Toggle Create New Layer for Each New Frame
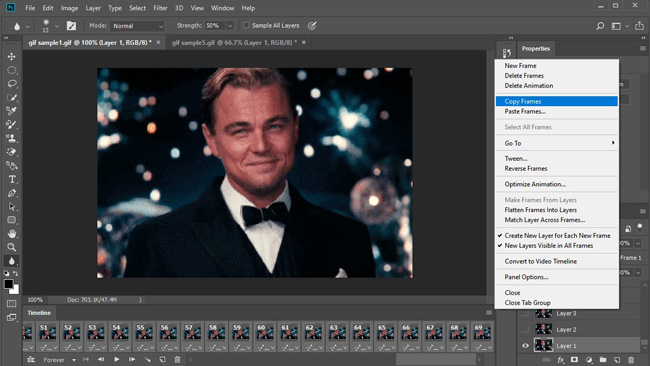The image size is (650, 366). pos(557,235)
